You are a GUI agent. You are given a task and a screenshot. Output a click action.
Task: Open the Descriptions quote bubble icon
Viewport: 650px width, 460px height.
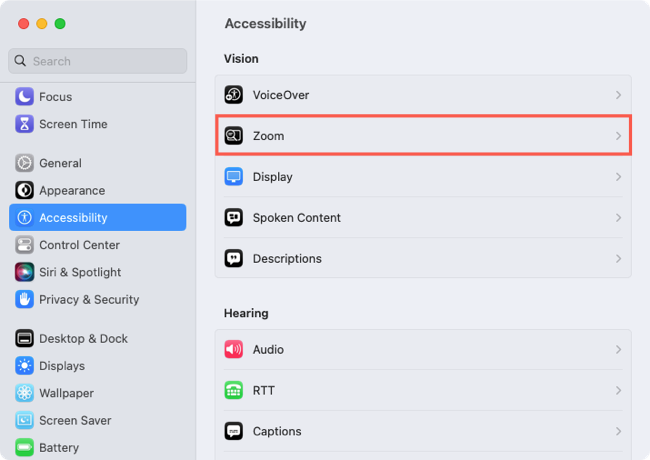[233, 259]
